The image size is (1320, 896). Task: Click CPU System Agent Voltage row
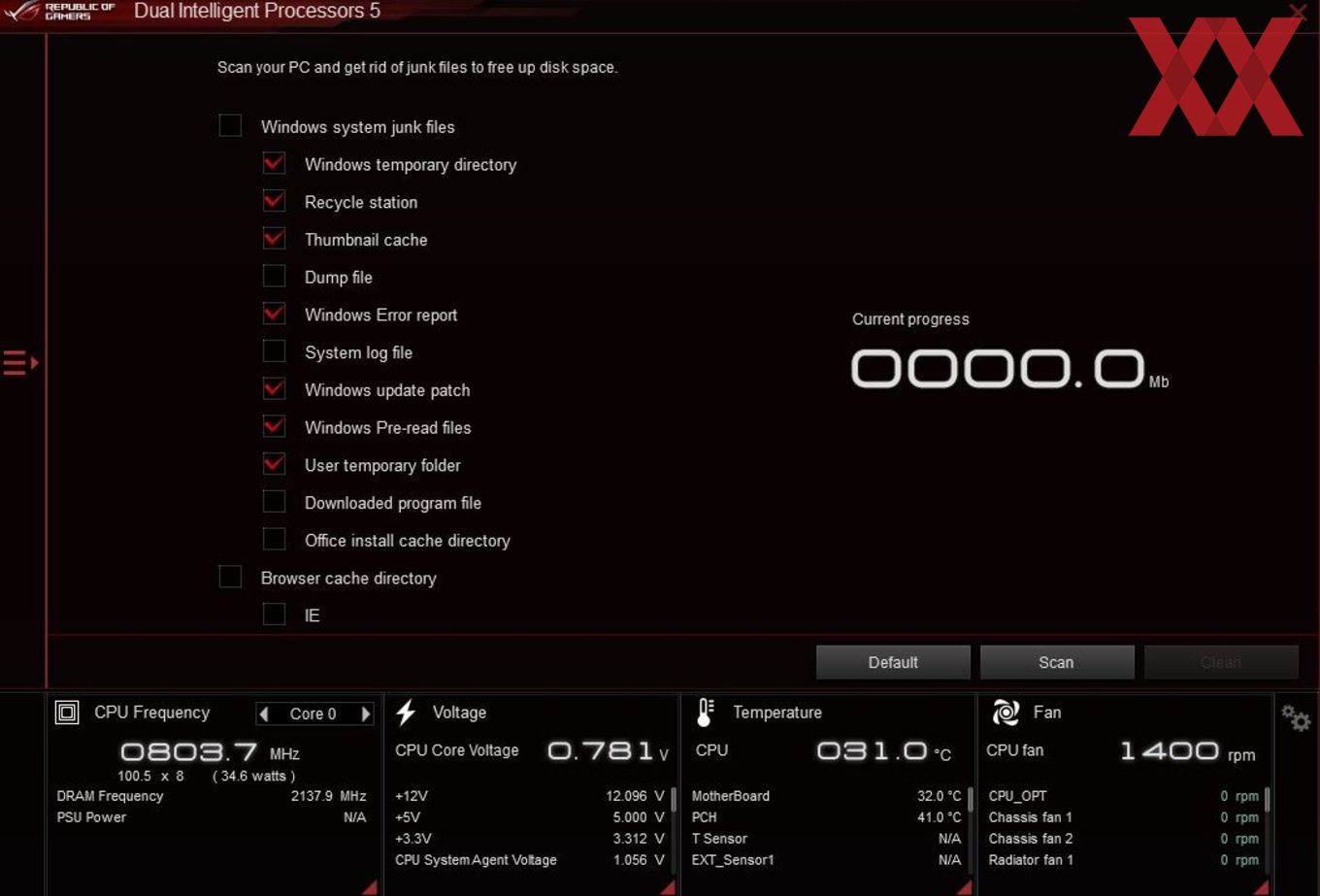529,860
